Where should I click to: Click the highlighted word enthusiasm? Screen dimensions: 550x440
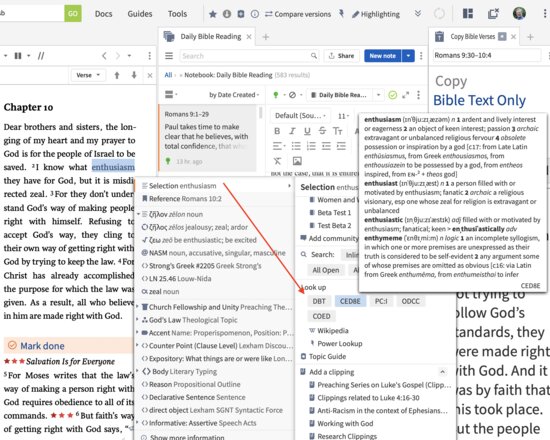113,167
